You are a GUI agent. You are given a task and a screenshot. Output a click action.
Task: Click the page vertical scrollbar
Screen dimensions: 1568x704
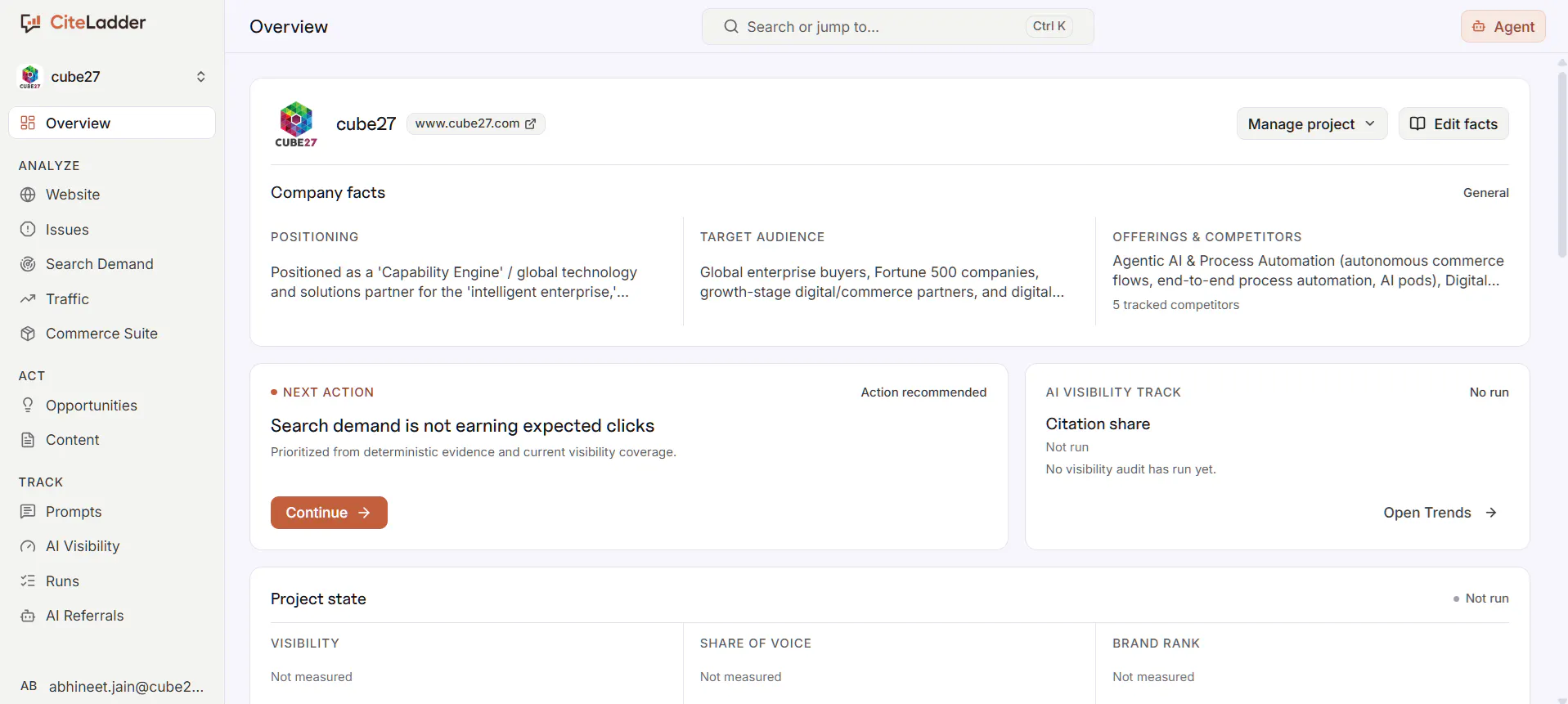[x=1561, y=165]
